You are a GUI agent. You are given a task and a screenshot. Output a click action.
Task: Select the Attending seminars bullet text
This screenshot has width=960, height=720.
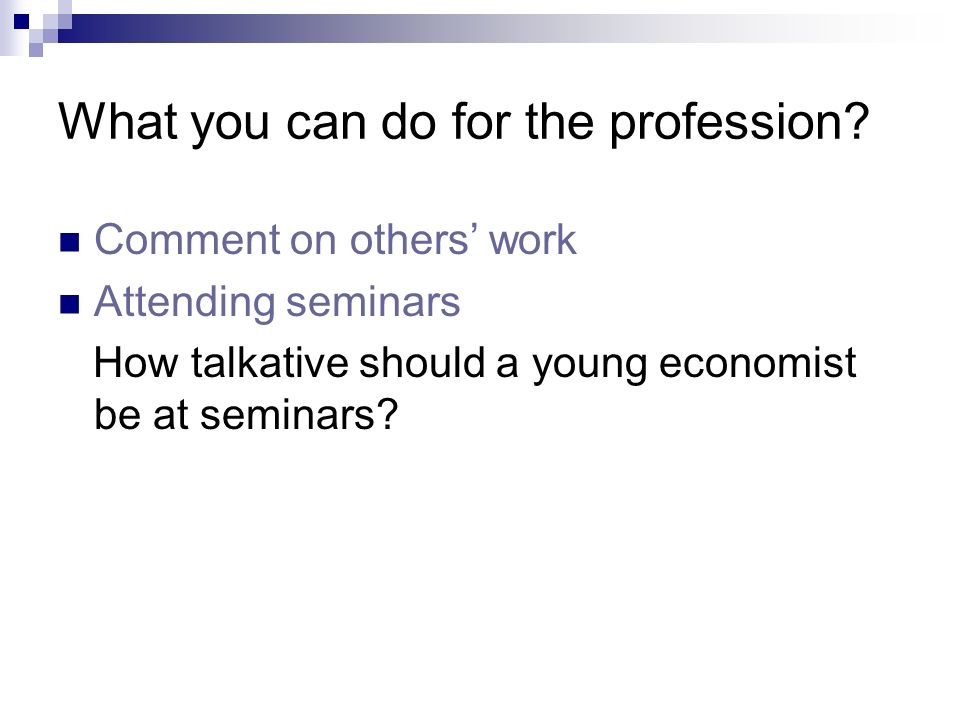[277, 302]
